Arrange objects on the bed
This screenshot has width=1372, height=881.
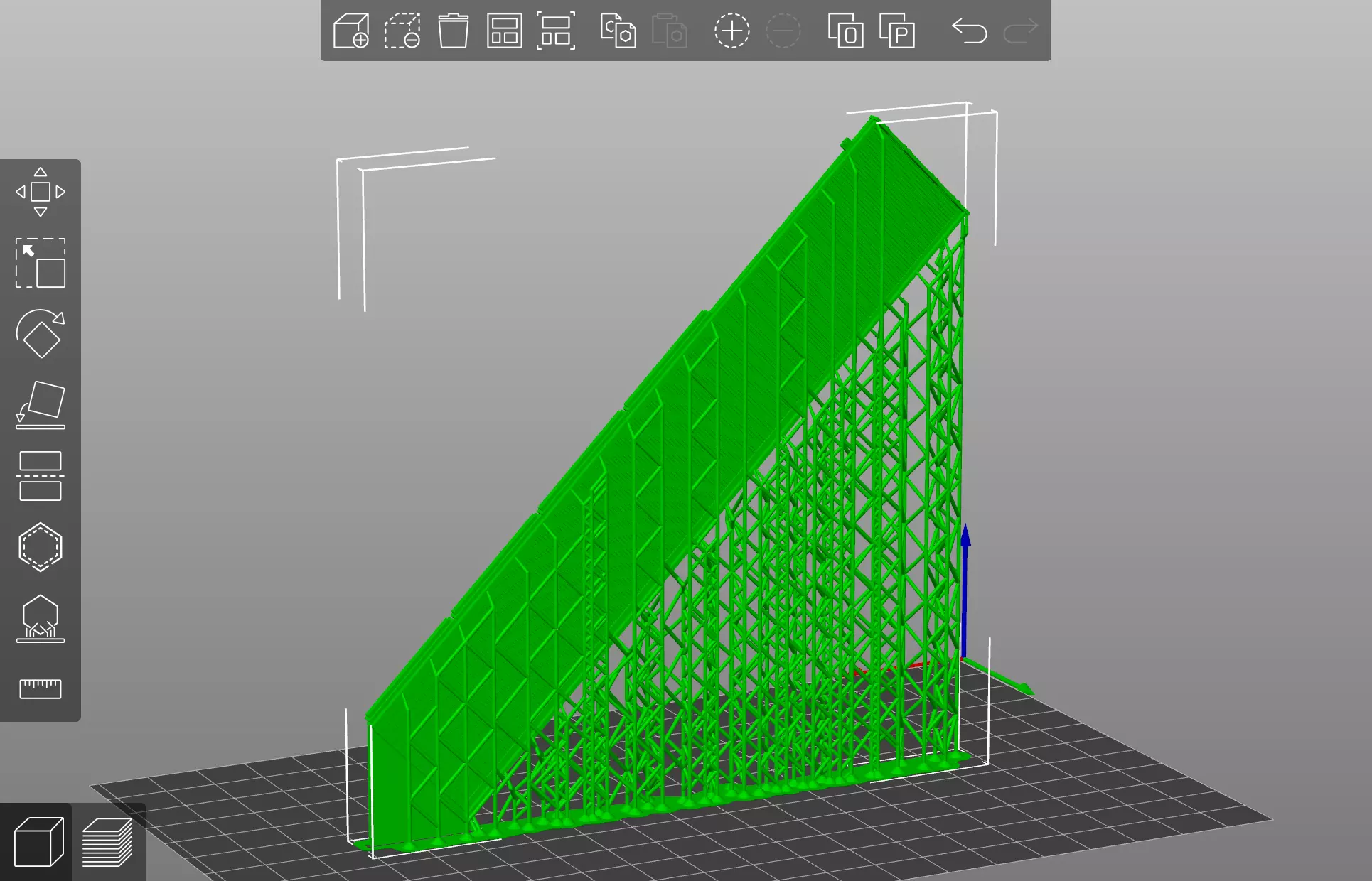[504, 31]
